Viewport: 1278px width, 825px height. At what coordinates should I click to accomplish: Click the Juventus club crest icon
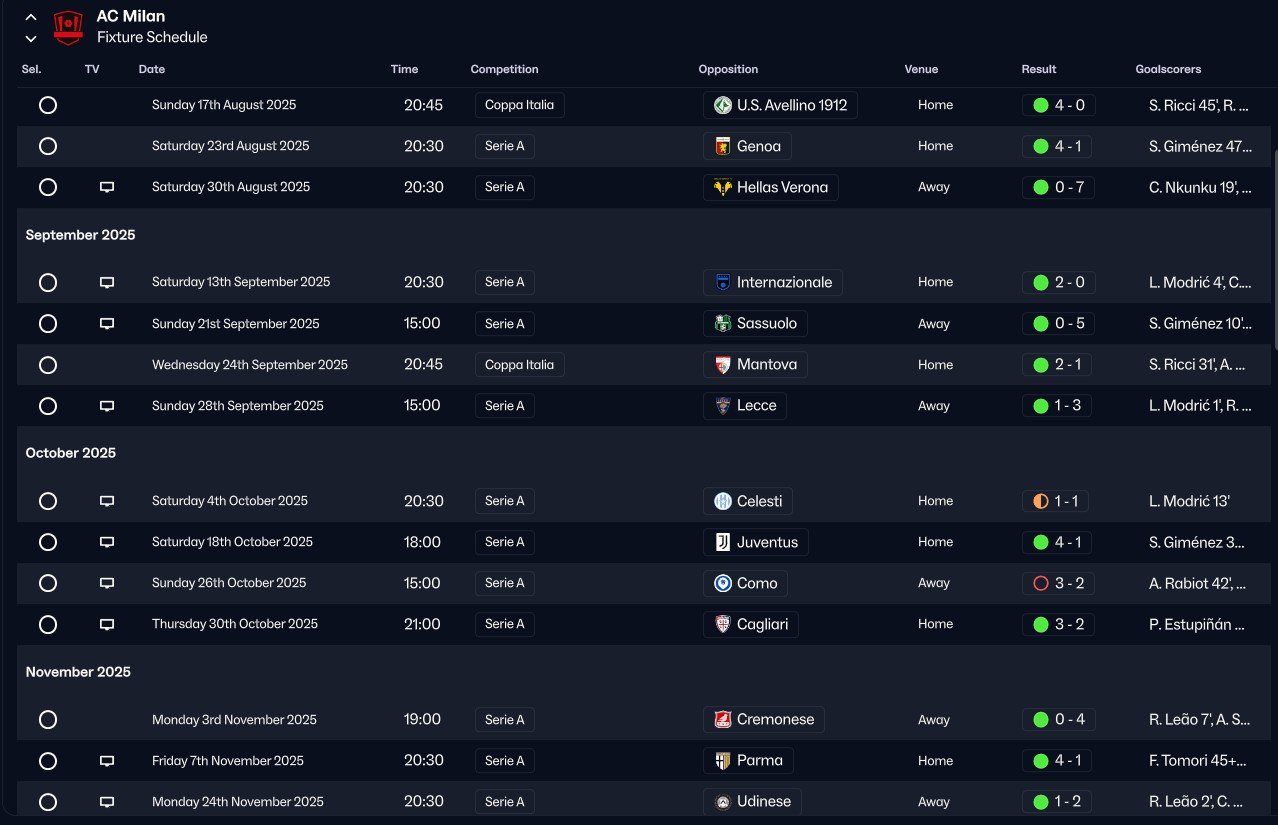tap(723, 542)
